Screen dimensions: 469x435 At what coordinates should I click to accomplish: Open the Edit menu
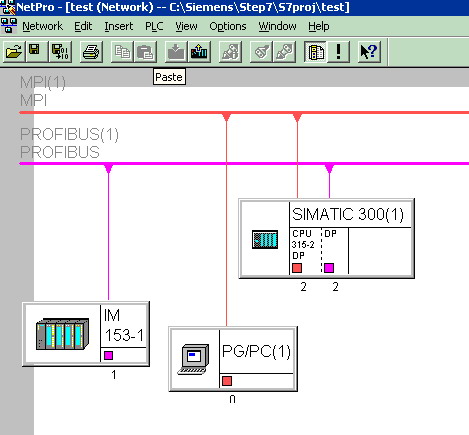(83, 26)
